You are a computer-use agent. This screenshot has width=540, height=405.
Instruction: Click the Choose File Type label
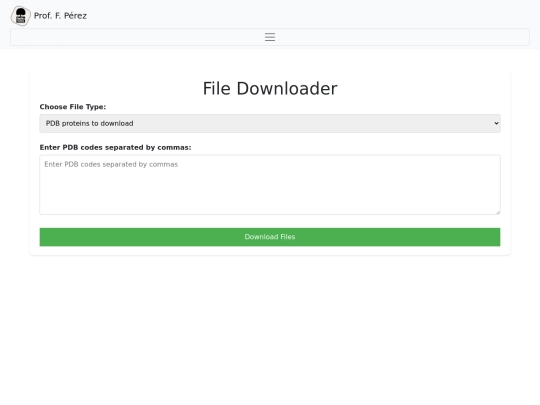(73, 107)
